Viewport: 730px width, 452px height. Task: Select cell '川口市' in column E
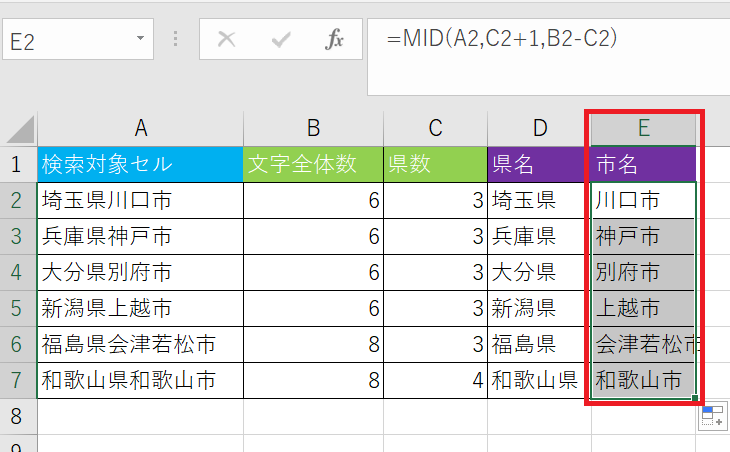click(x=643, y=200)
